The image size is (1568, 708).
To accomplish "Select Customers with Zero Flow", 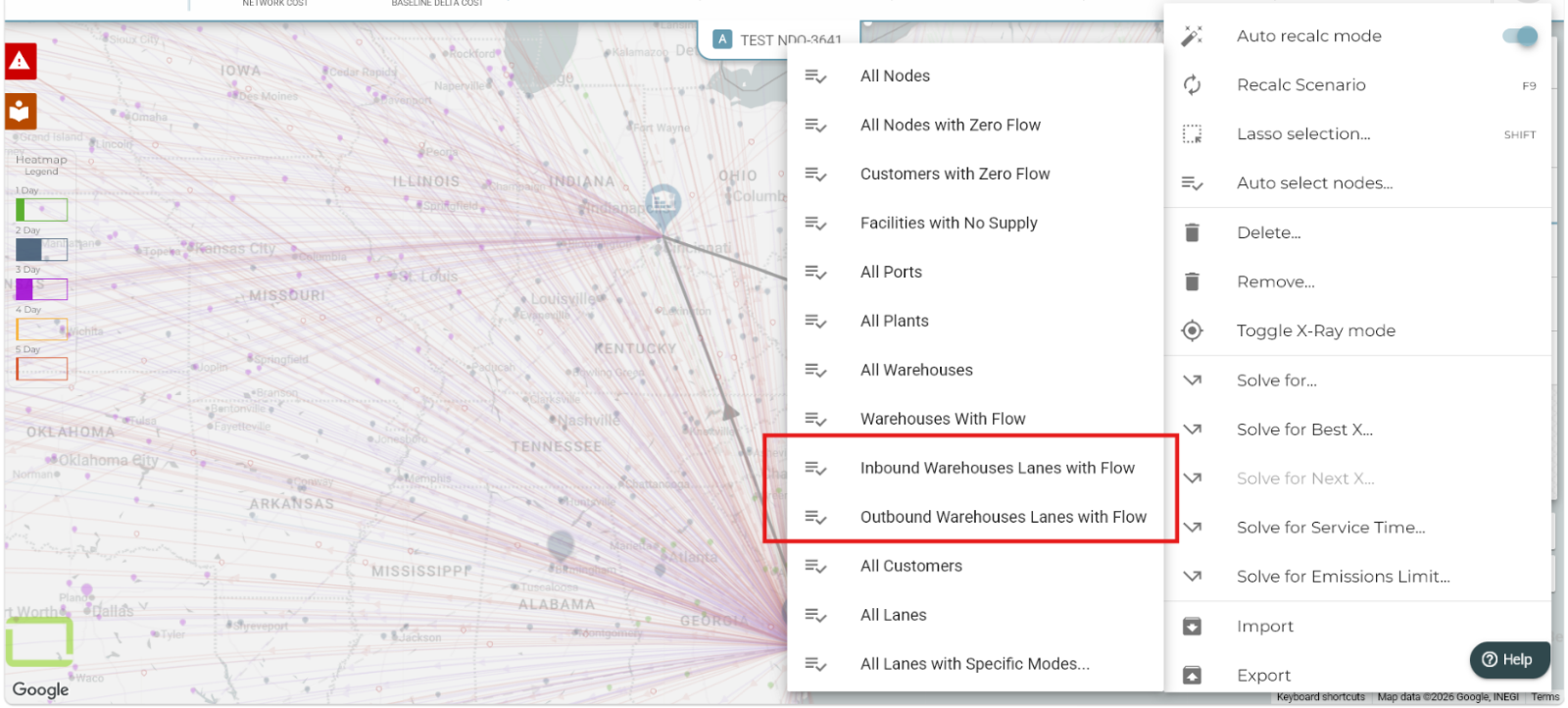I will click(974, 174).
